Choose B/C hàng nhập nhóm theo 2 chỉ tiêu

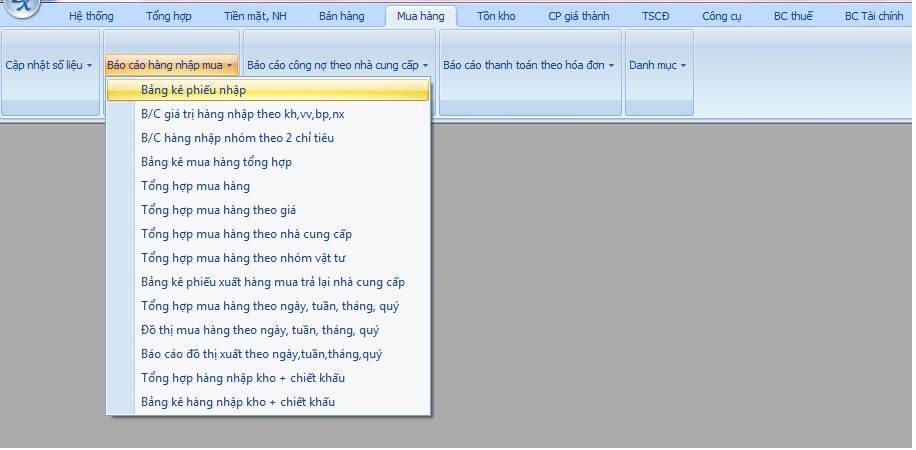click(x=237, y=138)
